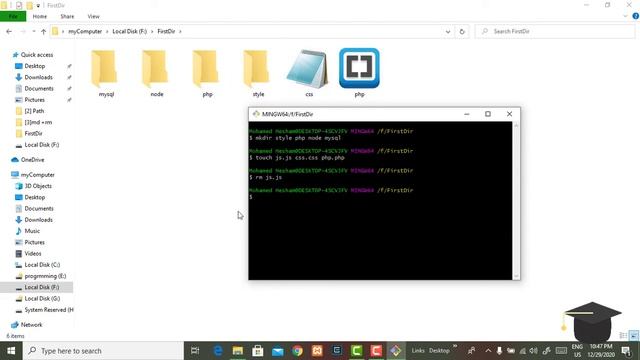Click Properties icon in title bar

[19, 5]
